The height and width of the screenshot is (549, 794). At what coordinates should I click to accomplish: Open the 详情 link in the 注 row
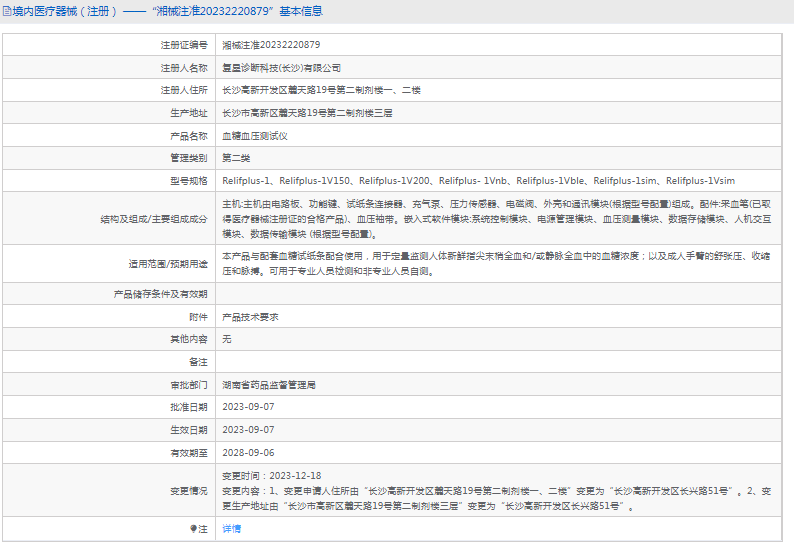(x=231, y=529)
